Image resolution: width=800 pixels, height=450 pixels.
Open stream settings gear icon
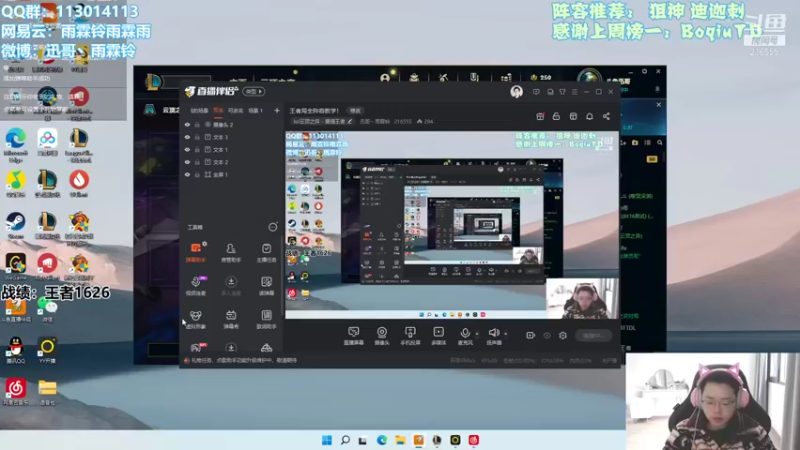563,335
